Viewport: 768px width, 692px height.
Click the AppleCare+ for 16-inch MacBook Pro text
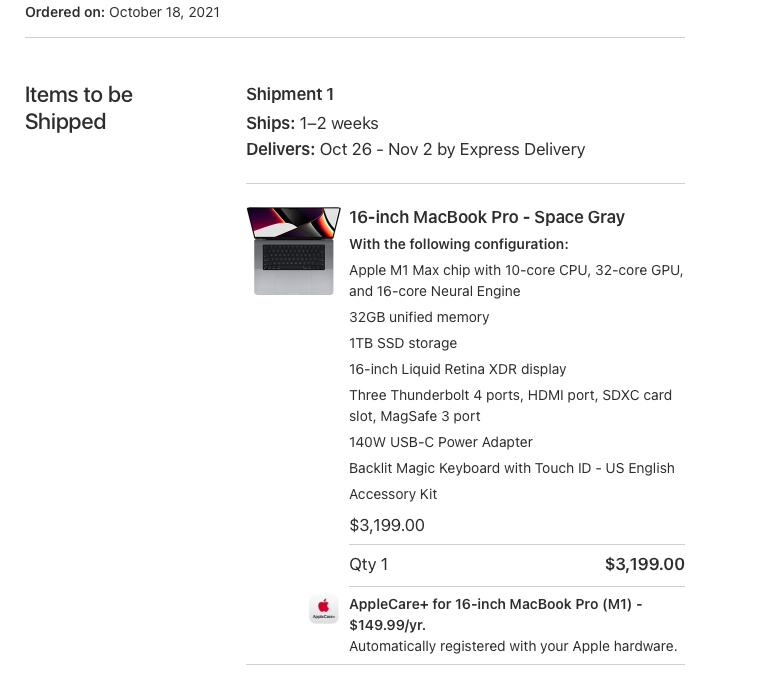click(495, 614)
